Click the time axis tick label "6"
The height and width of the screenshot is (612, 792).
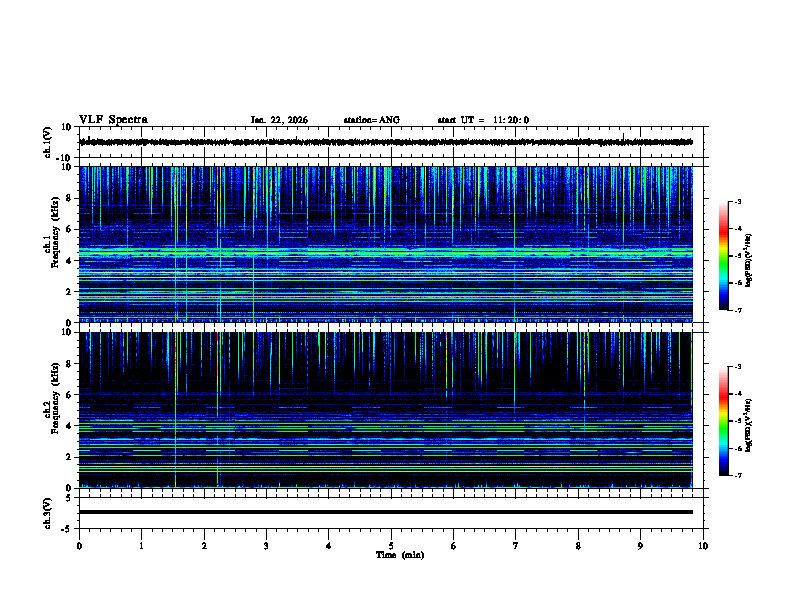pyautogui.click(x=453, y=546)
